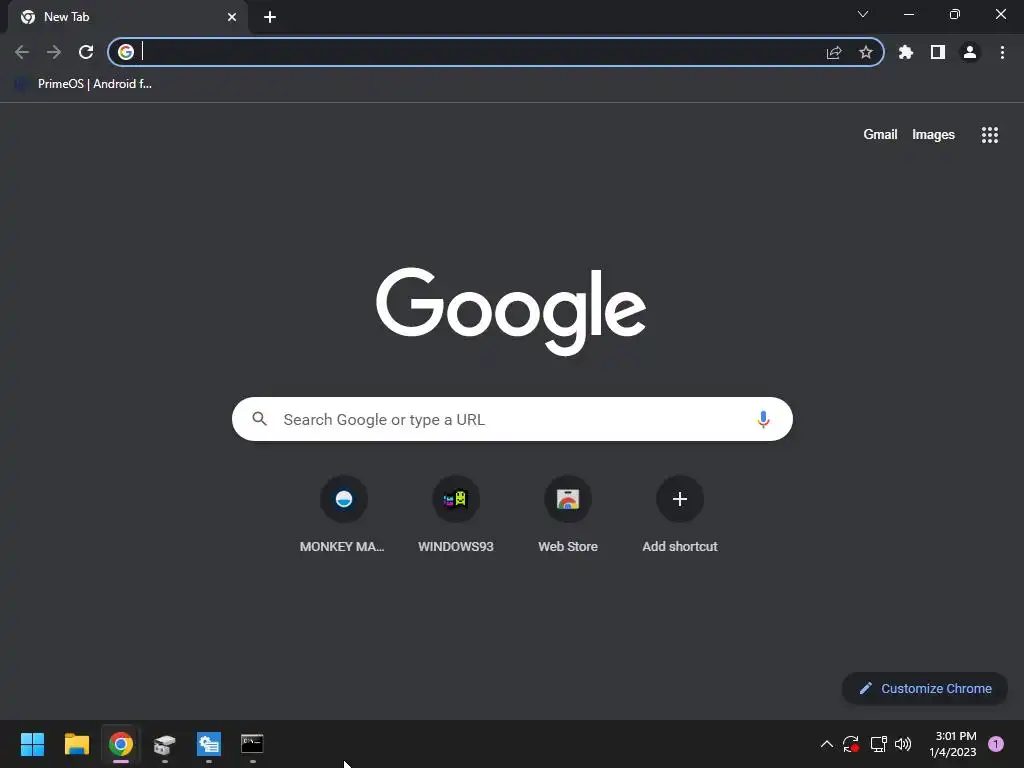Click the Google icon in address bar
The width and height of the screenshot is (1024, 768).
coord(126,52)
